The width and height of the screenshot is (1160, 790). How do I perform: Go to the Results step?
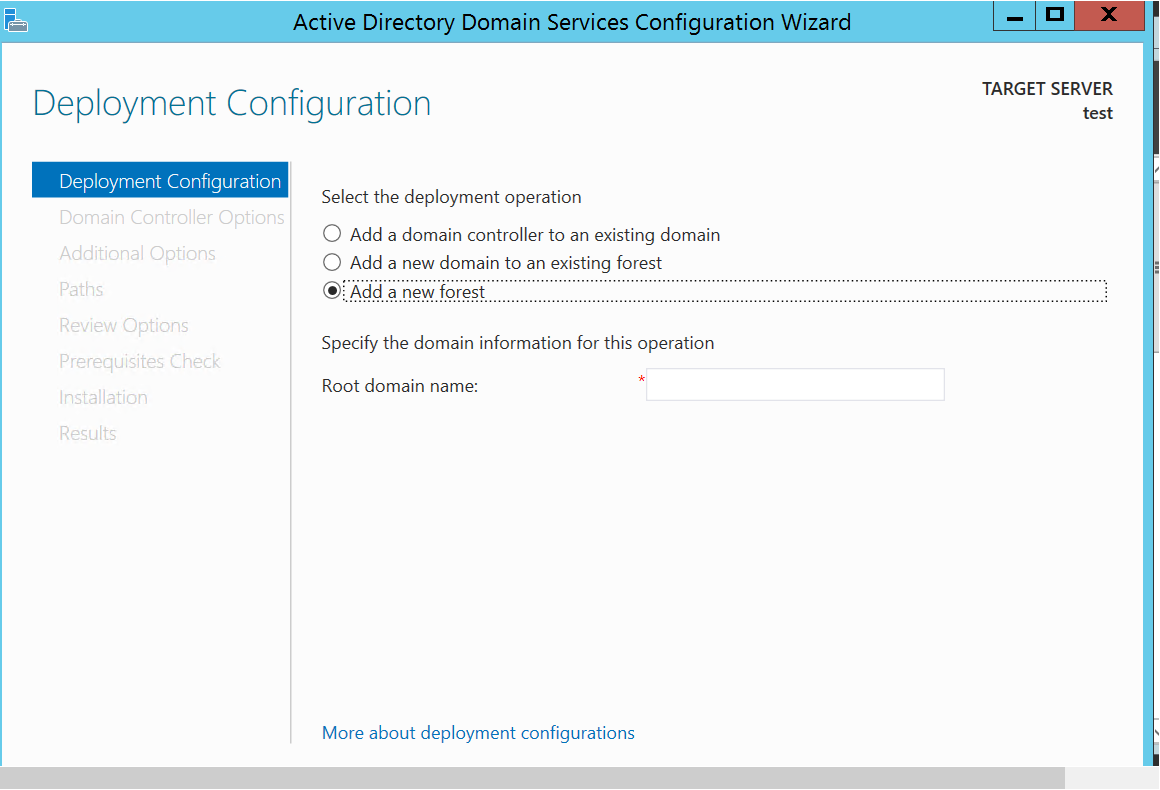coord(88,433)
